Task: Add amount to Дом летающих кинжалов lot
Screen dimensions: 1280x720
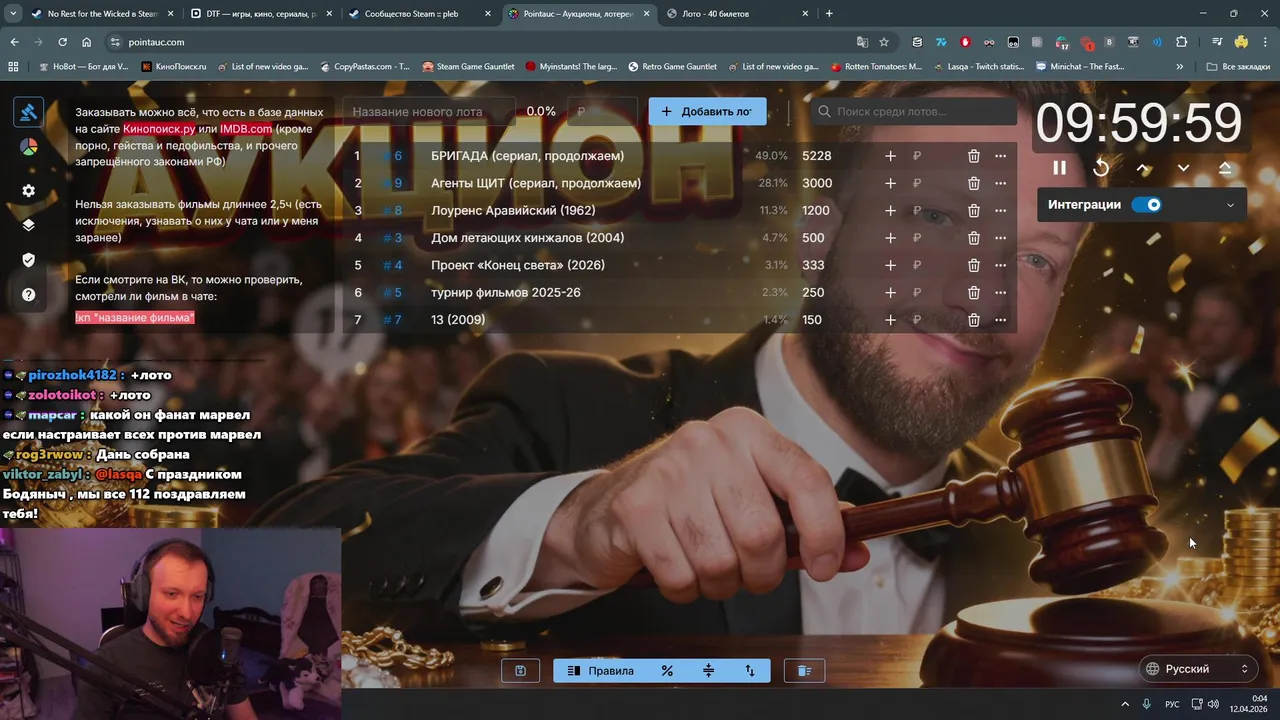Action: click(890, 238)
